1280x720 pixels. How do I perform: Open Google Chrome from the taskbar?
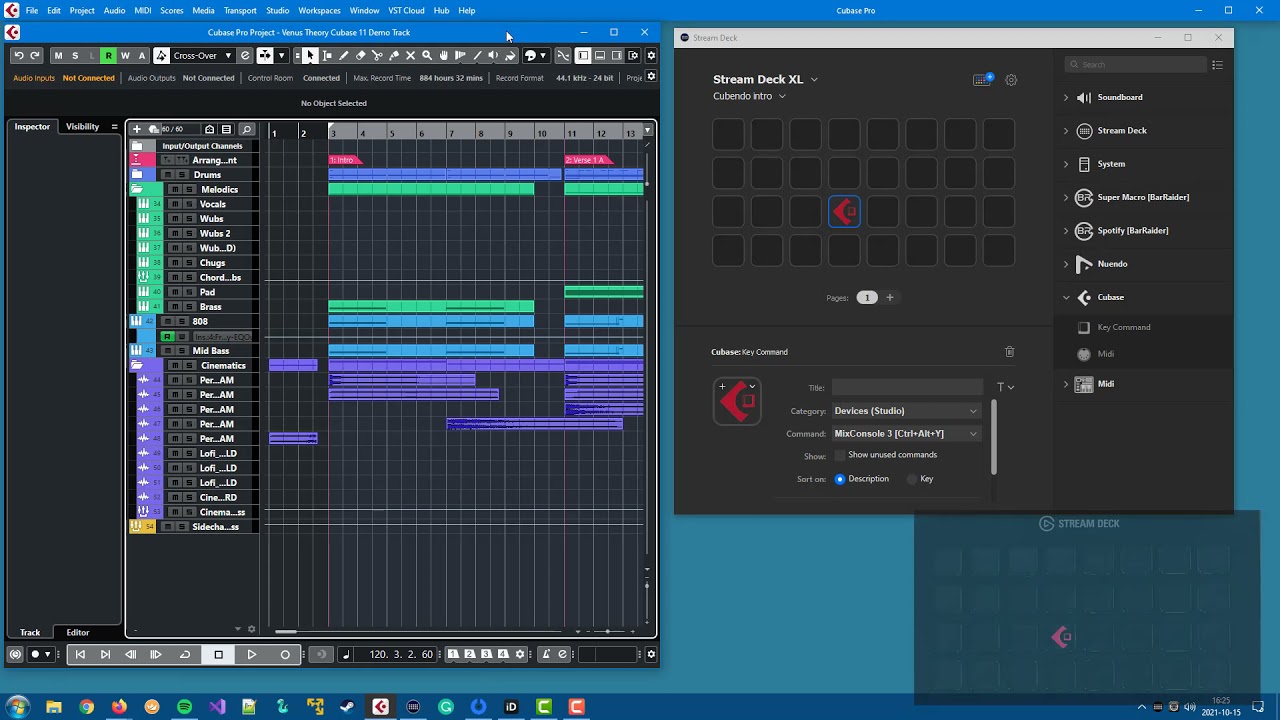pyautogui.click(x=87, y=707)
